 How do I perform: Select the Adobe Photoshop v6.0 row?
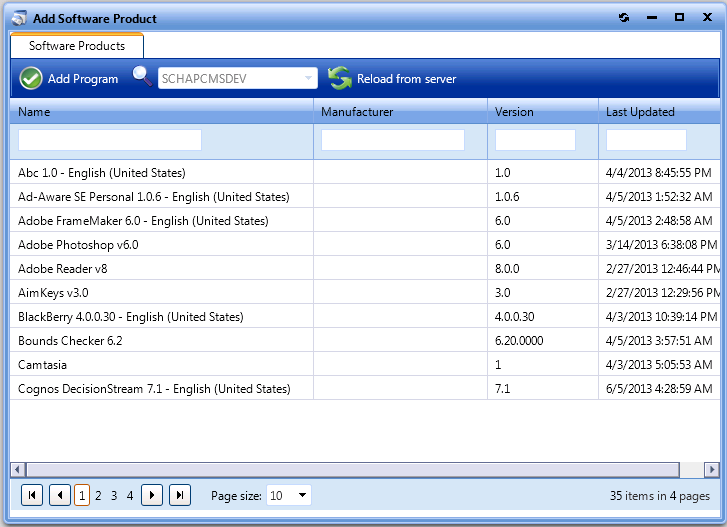pyautogui.click(x=78, y=244)
